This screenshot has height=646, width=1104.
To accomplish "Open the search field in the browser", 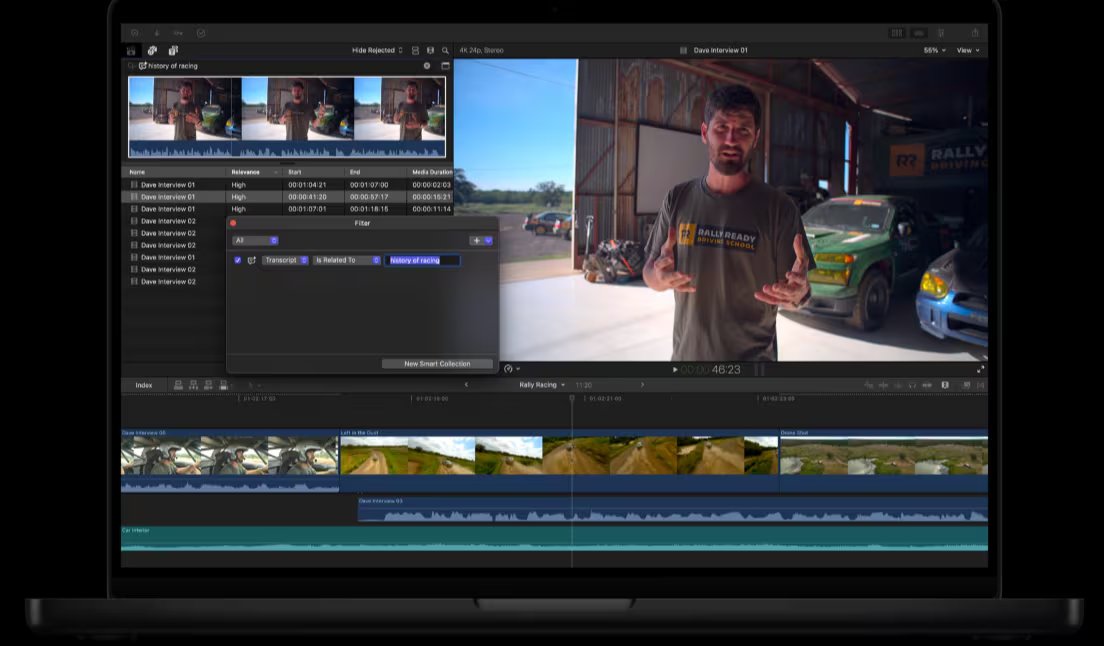I will pyautogui.click(x=445, y=50).
